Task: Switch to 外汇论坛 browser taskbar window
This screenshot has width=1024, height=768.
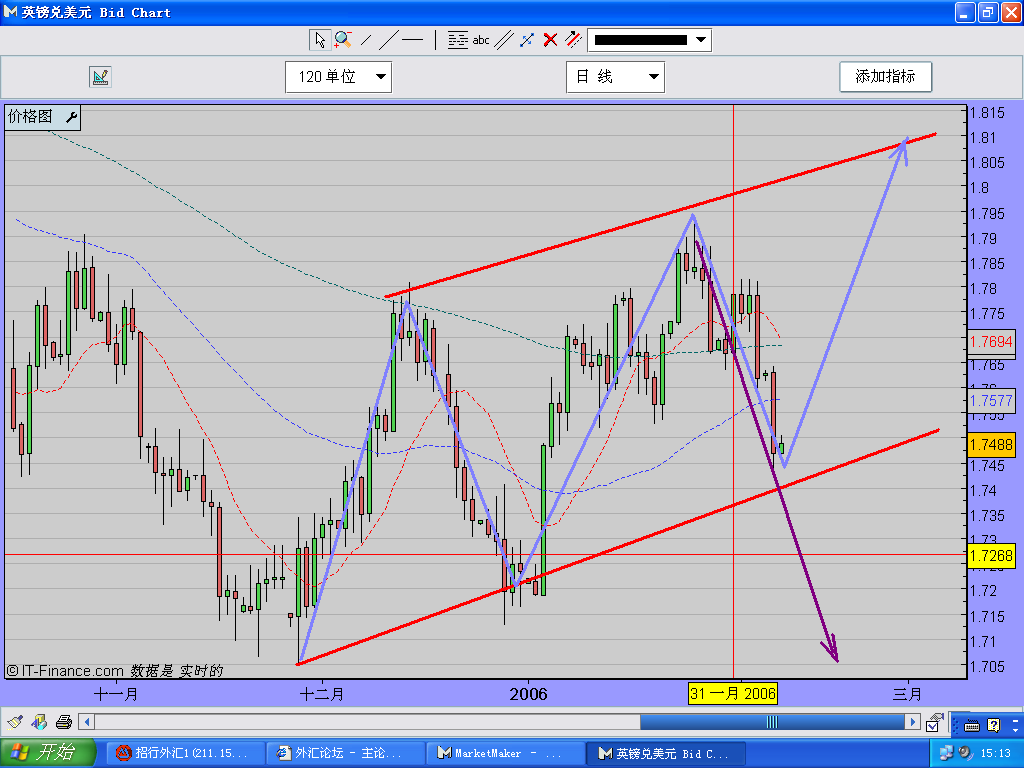Action: pos(345,753)
